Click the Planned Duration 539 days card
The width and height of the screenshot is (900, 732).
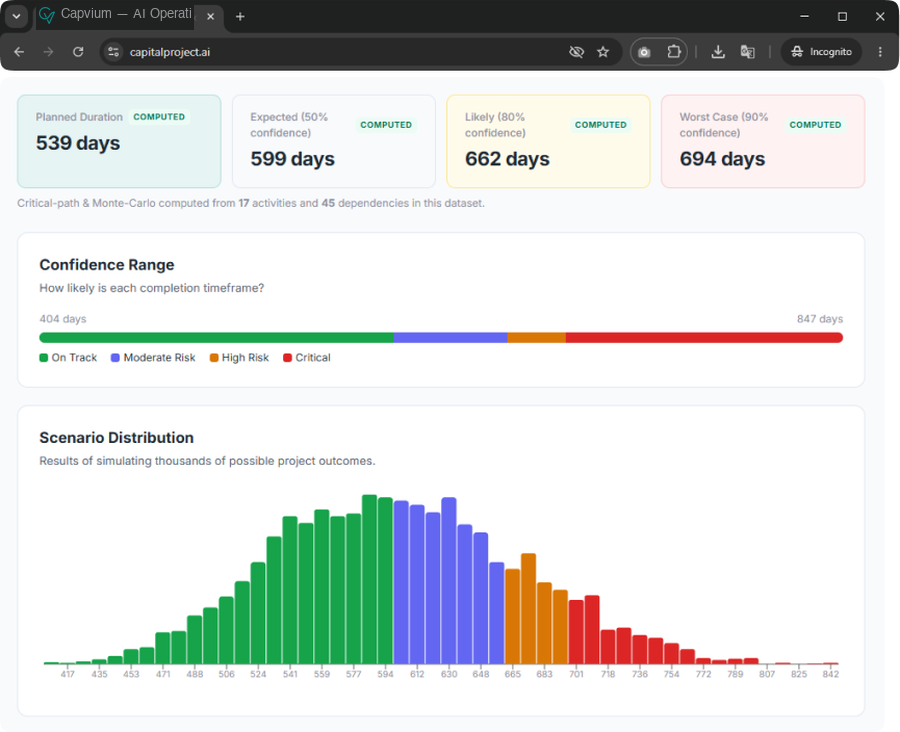(119, 141)
